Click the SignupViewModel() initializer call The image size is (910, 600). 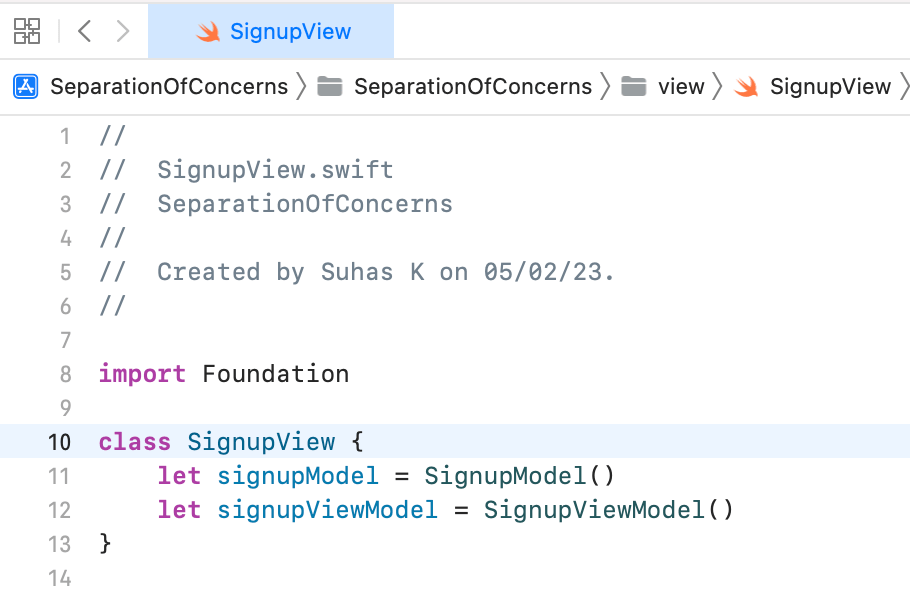click(x=608, y=510)
